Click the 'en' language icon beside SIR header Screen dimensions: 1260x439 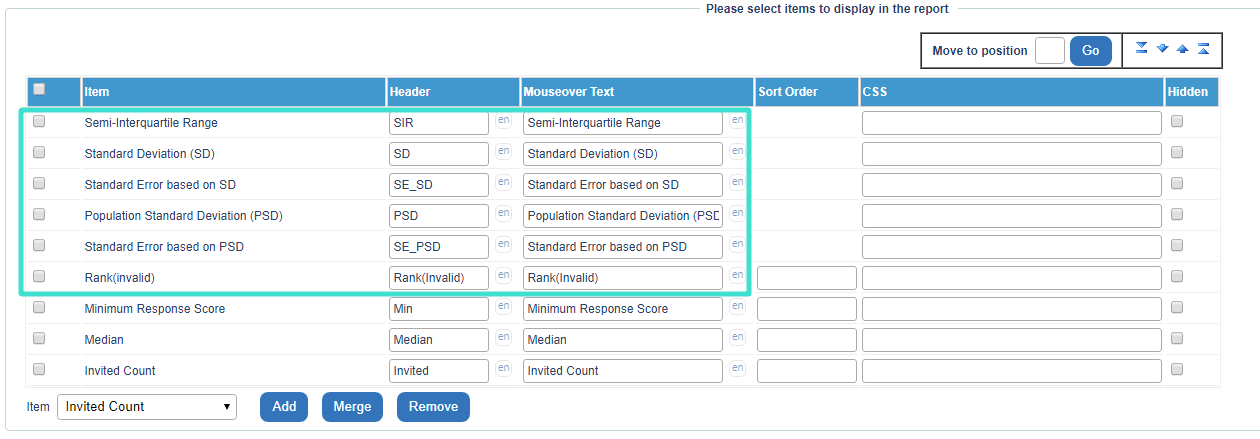pos(503,121)
